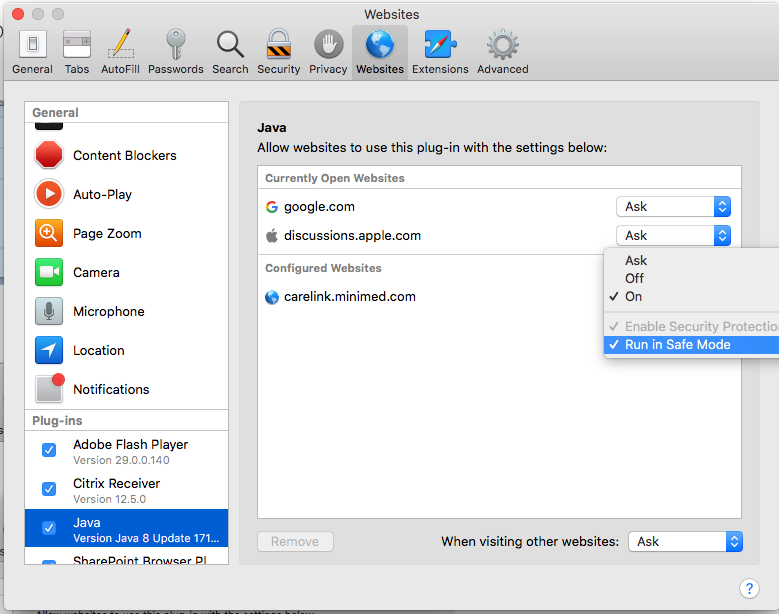The image size is (779, 614).
Task: Open the General preferences icon
Action: (33, 44)
